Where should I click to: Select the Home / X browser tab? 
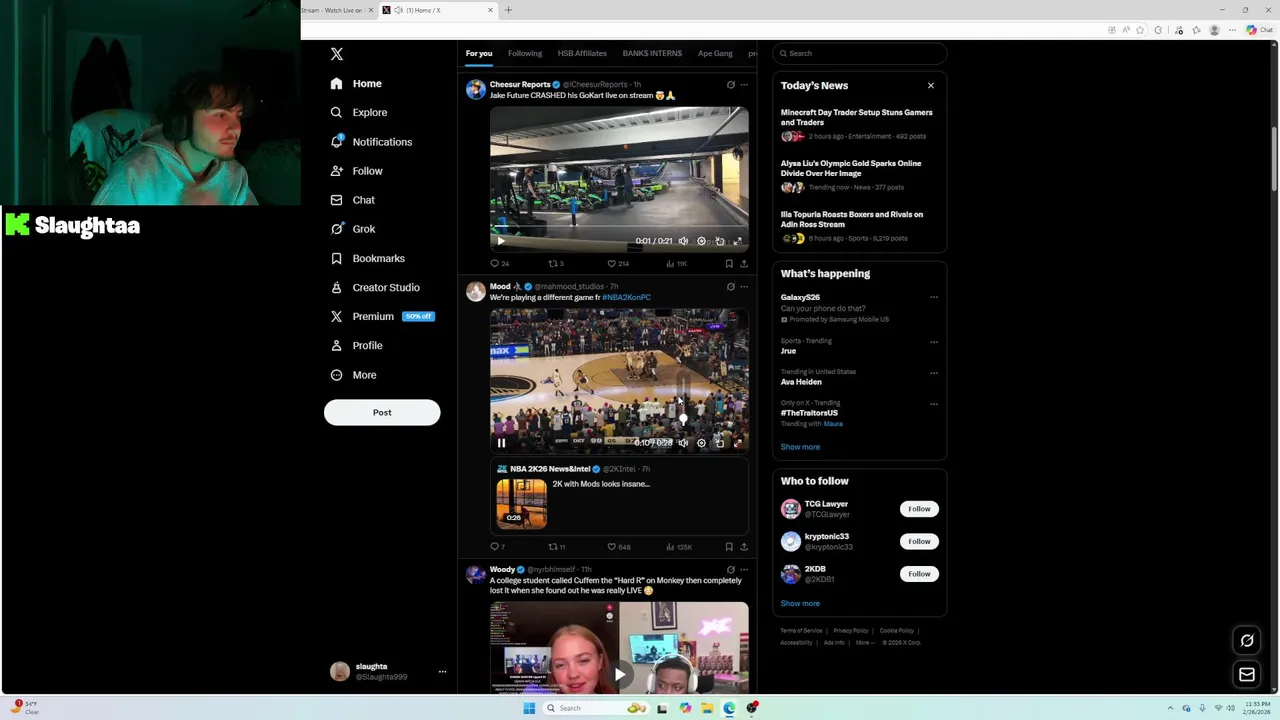(x=439, y=10)
